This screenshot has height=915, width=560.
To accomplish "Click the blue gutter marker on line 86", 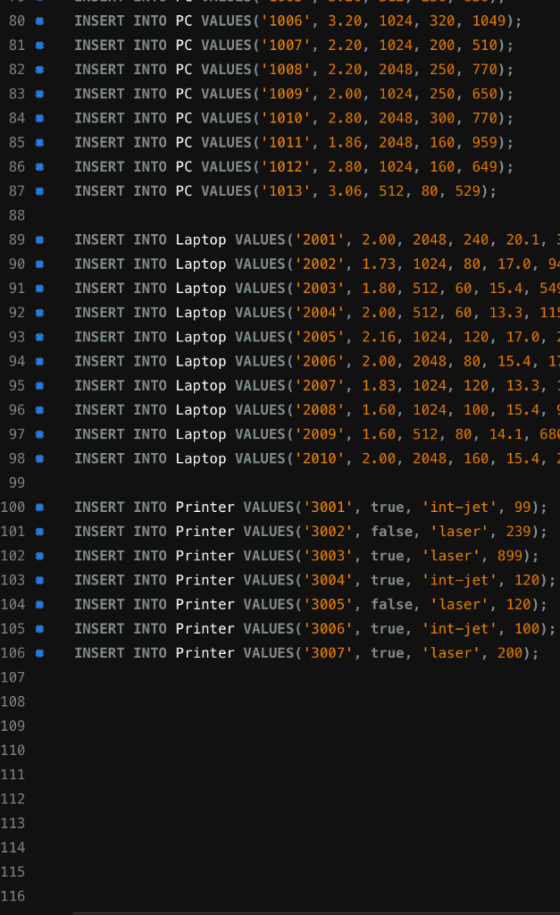I will pos(40,167).
